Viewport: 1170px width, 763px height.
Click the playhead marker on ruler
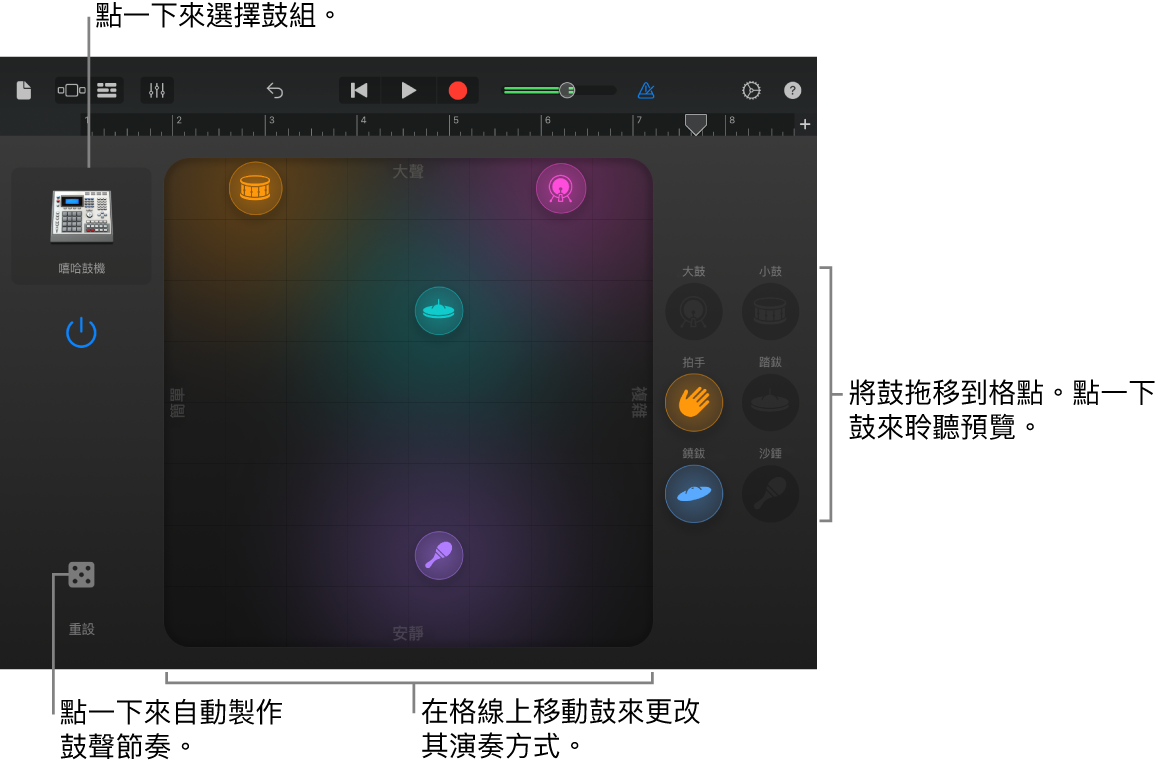coord(695,124)
